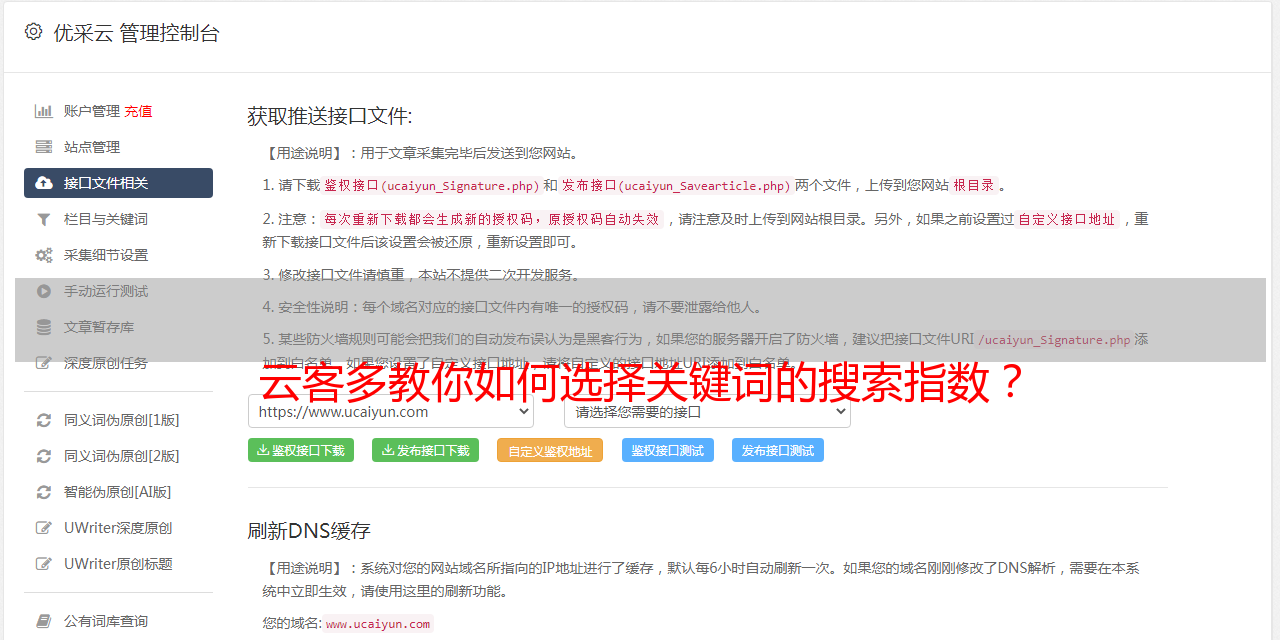Image resolution: width=1280 pixels, height=640 pixels.
Task: Open 账户管理 in the sidebar
Action: (92, 111)
